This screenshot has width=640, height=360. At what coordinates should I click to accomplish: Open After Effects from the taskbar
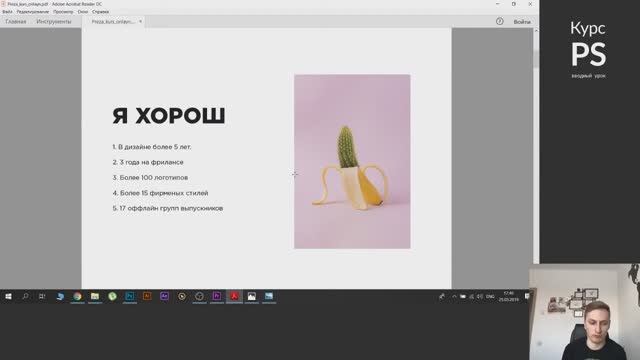point(164,296)
